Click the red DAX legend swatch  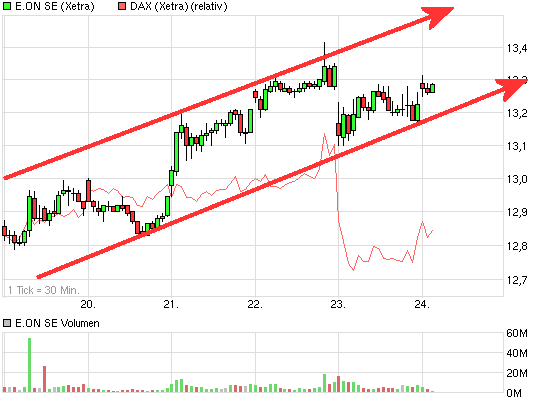click(x=122, y=6)
